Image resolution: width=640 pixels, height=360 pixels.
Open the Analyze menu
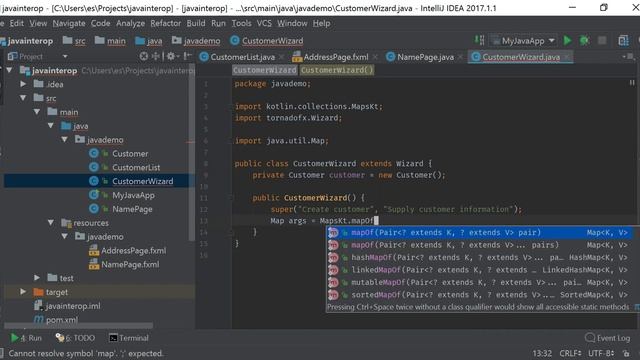(x=130, y=23)
